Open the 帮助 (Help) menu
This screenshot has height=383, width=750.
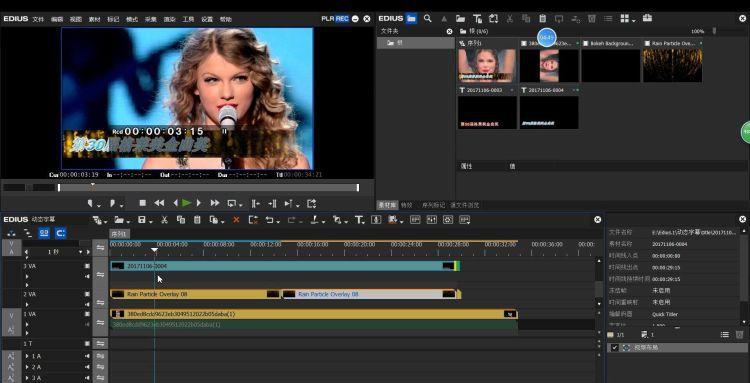(x=225, y=19)
